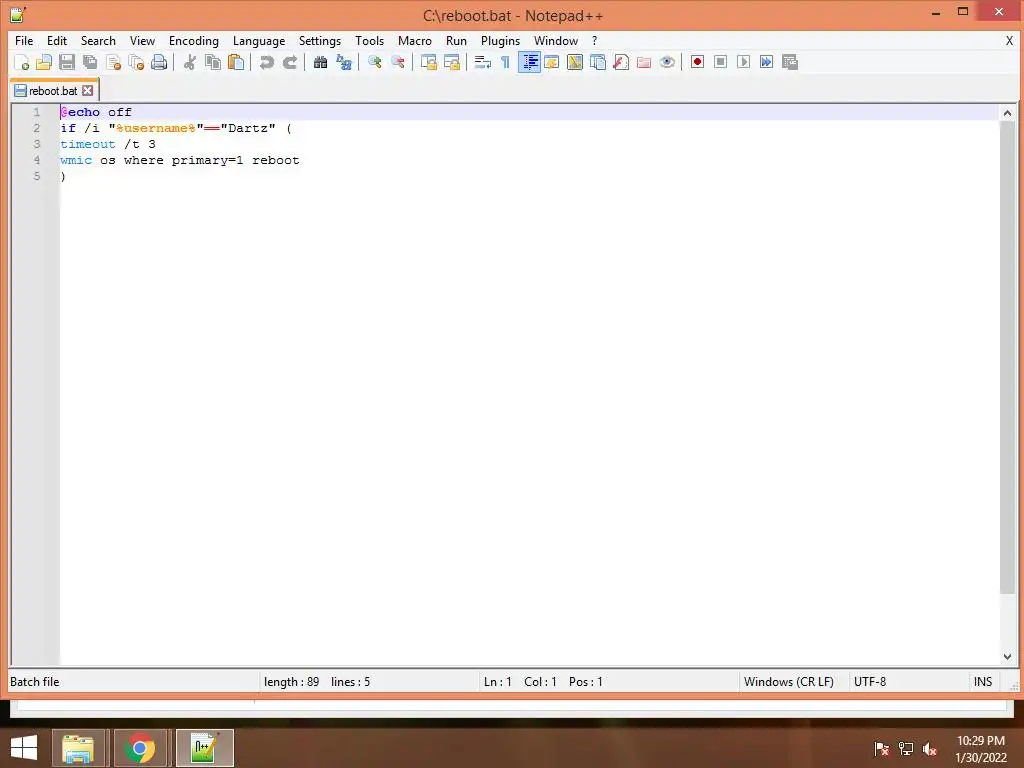The width and height of the screenshot is (1024, 768).
Task: Click the user-defined language icon
Action: coord(552,62)
